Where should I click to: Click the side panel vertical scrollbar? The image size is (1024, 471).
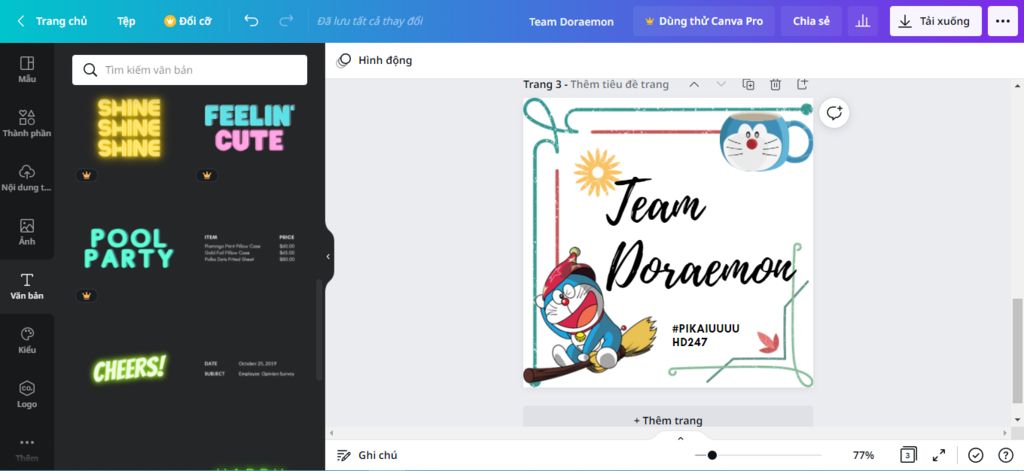point(319,330)
